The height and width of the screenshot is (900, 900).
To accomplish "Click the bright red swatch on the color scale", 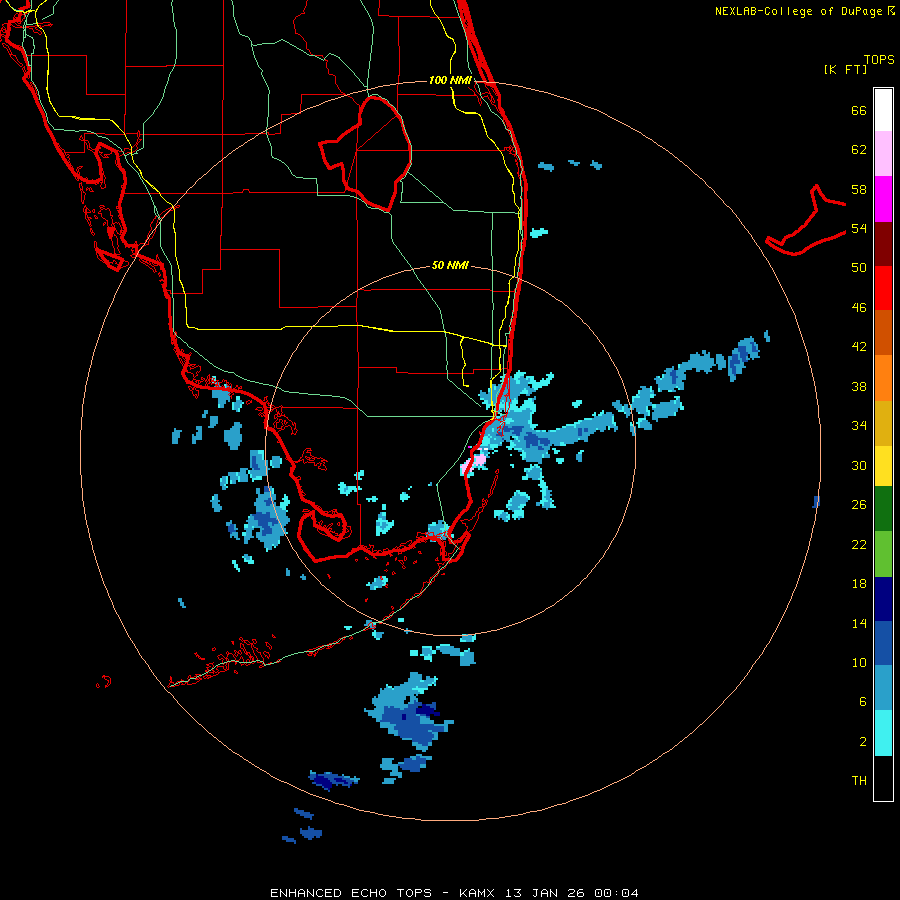I will tap(883, 288).
